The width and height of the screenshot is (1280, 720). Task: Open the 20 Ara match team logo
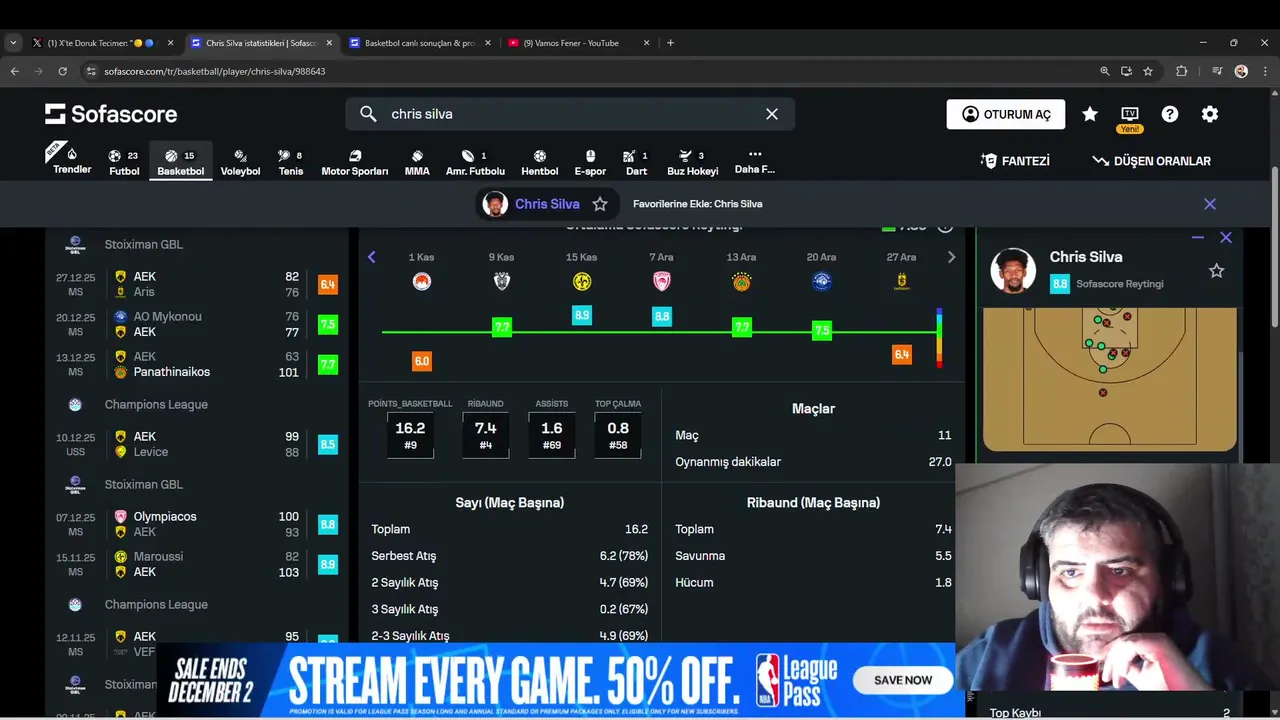point(822,282)
